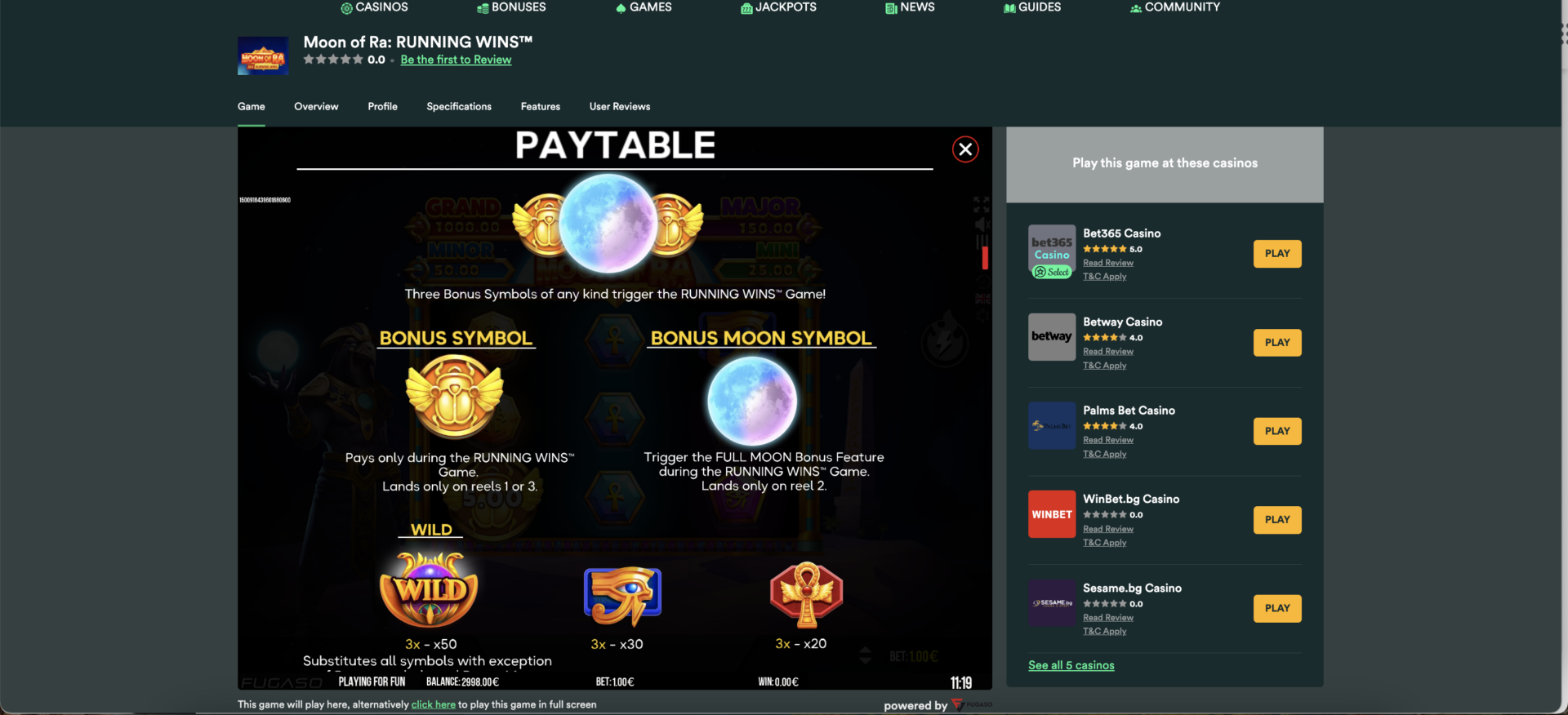Go to the Specifications tab
The height and width of the screenshot is (715, 1568).
pyautogui.click(x=459, y=107)
